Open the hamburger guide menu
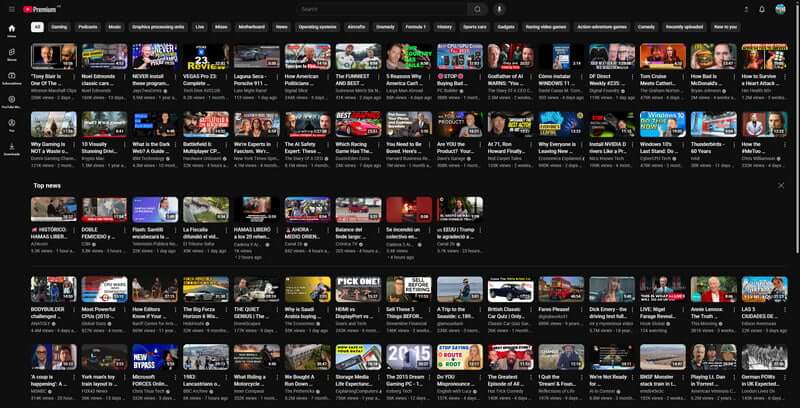Viewport: 800px width, 408px height. click(x=11, y=9)
